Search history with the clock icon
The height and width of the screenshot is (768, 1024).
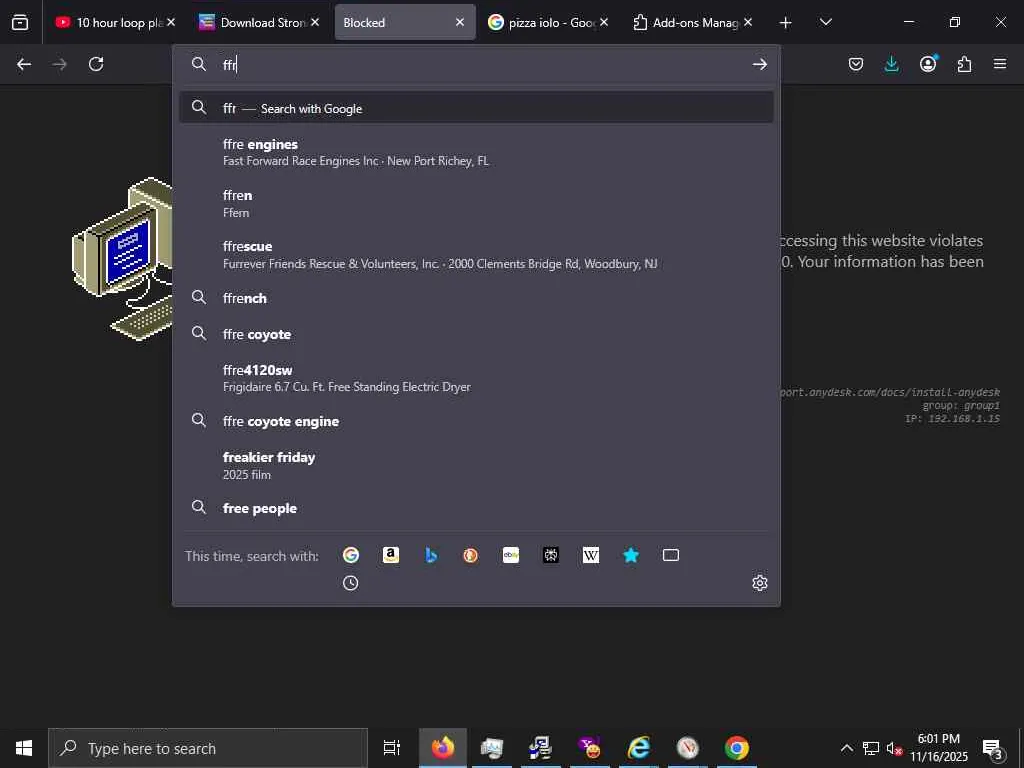[x=351, y=583]
